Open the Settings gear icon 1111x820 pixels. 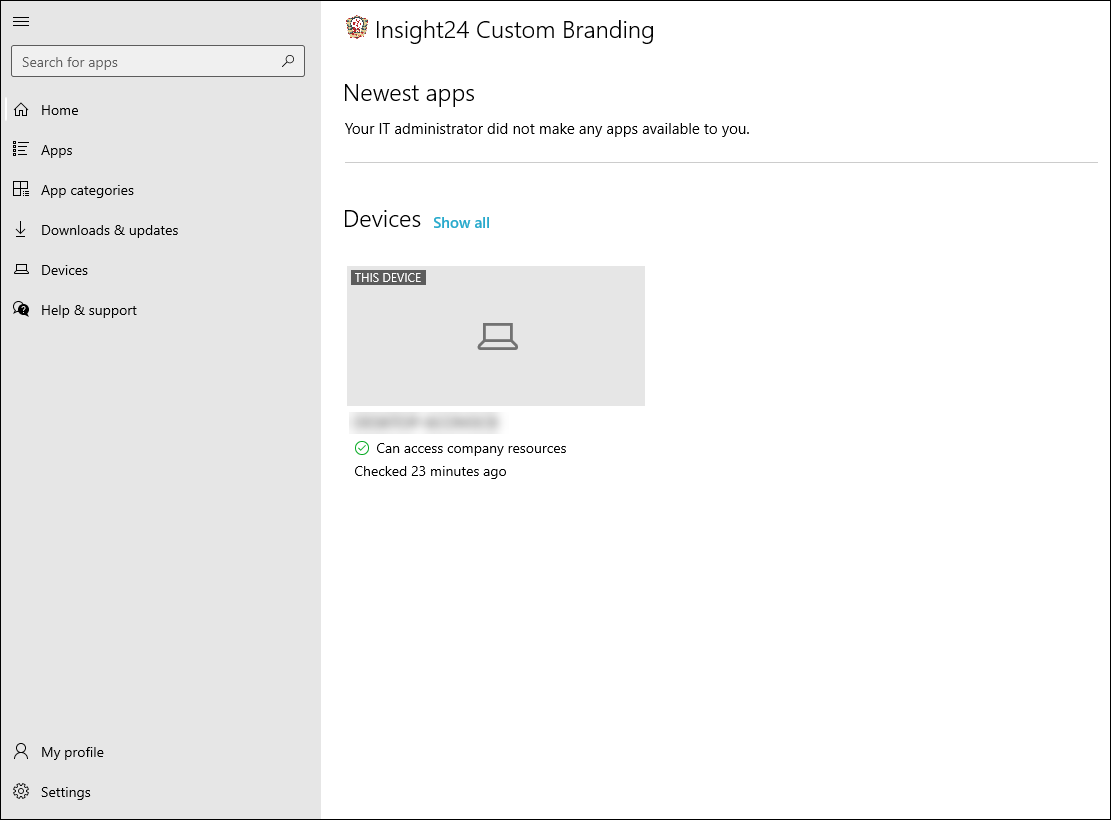pos(21,792)
